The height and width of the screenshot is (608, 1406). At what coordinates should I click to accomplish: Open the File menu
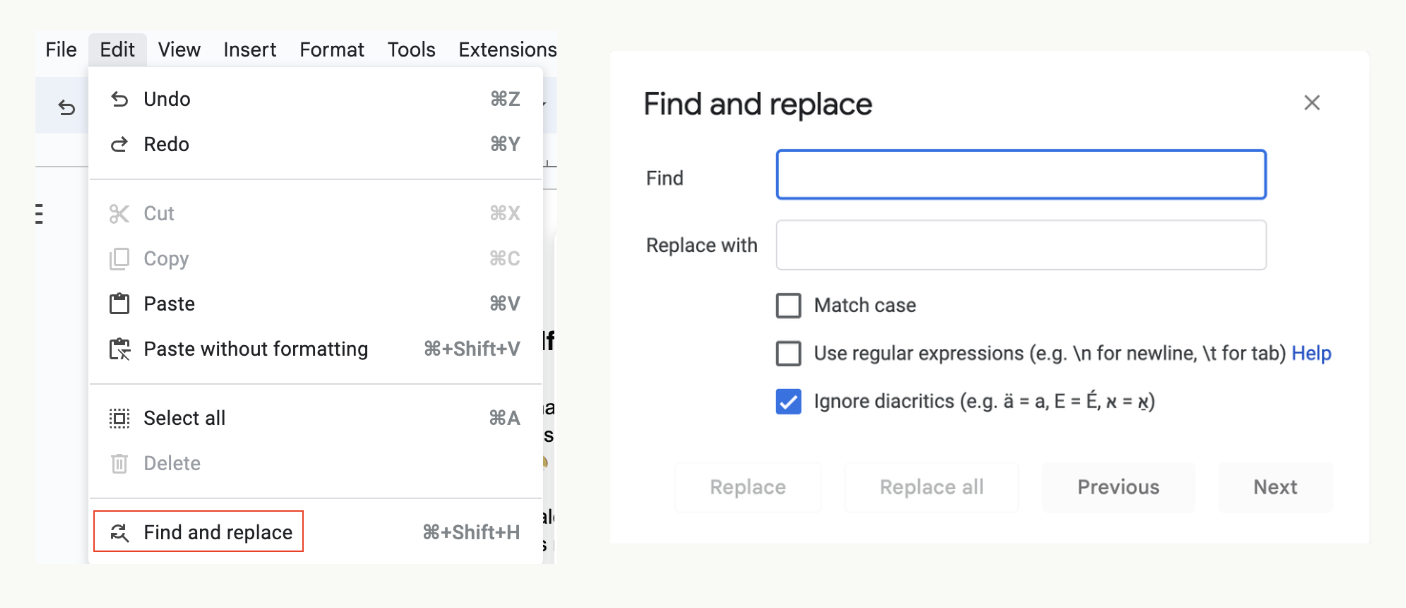(61, 50)
